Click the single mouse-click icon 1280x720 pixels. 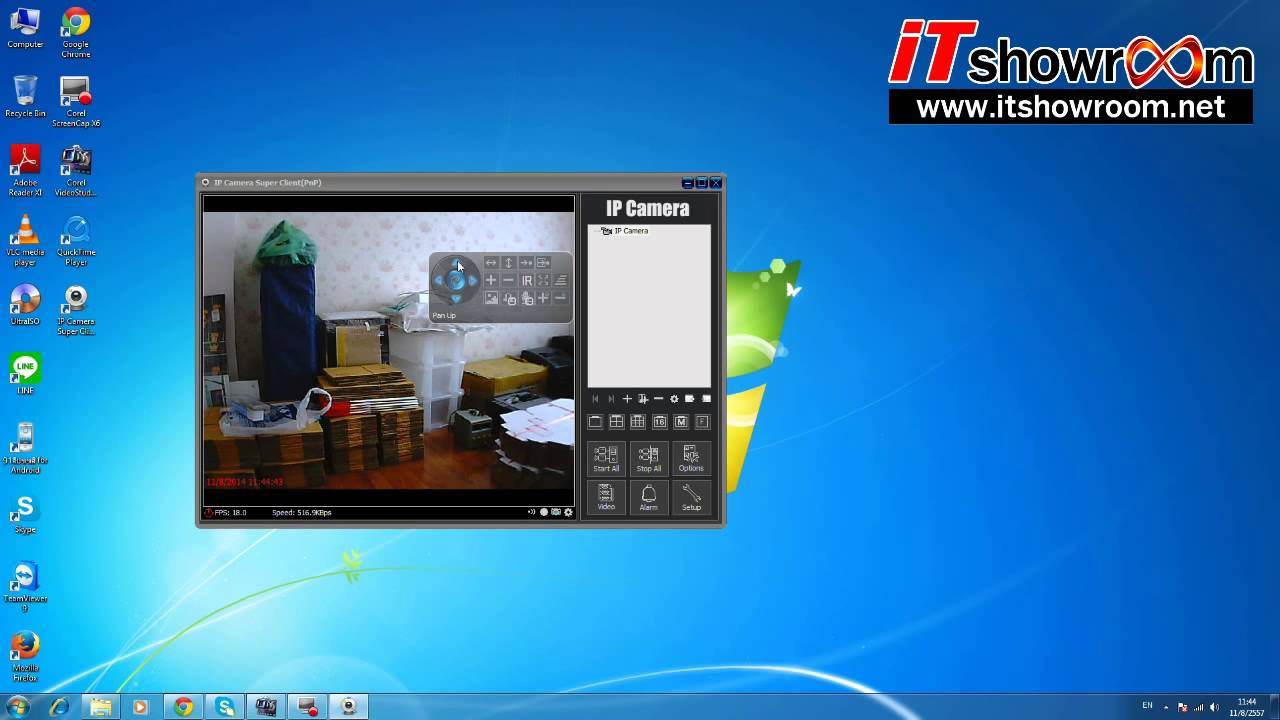pyautogui.click(x=509, y=298)
